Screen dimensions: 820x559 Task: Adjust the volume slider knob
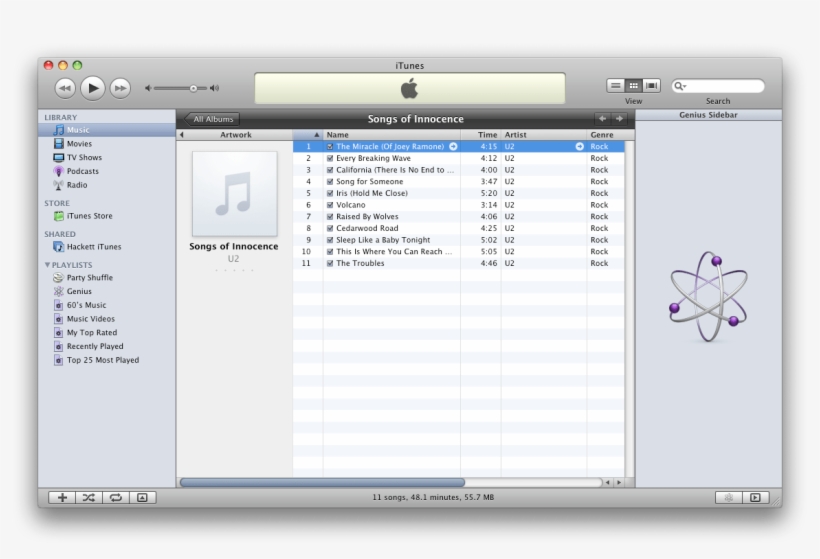pyautogui.click(x=193, y=88)
